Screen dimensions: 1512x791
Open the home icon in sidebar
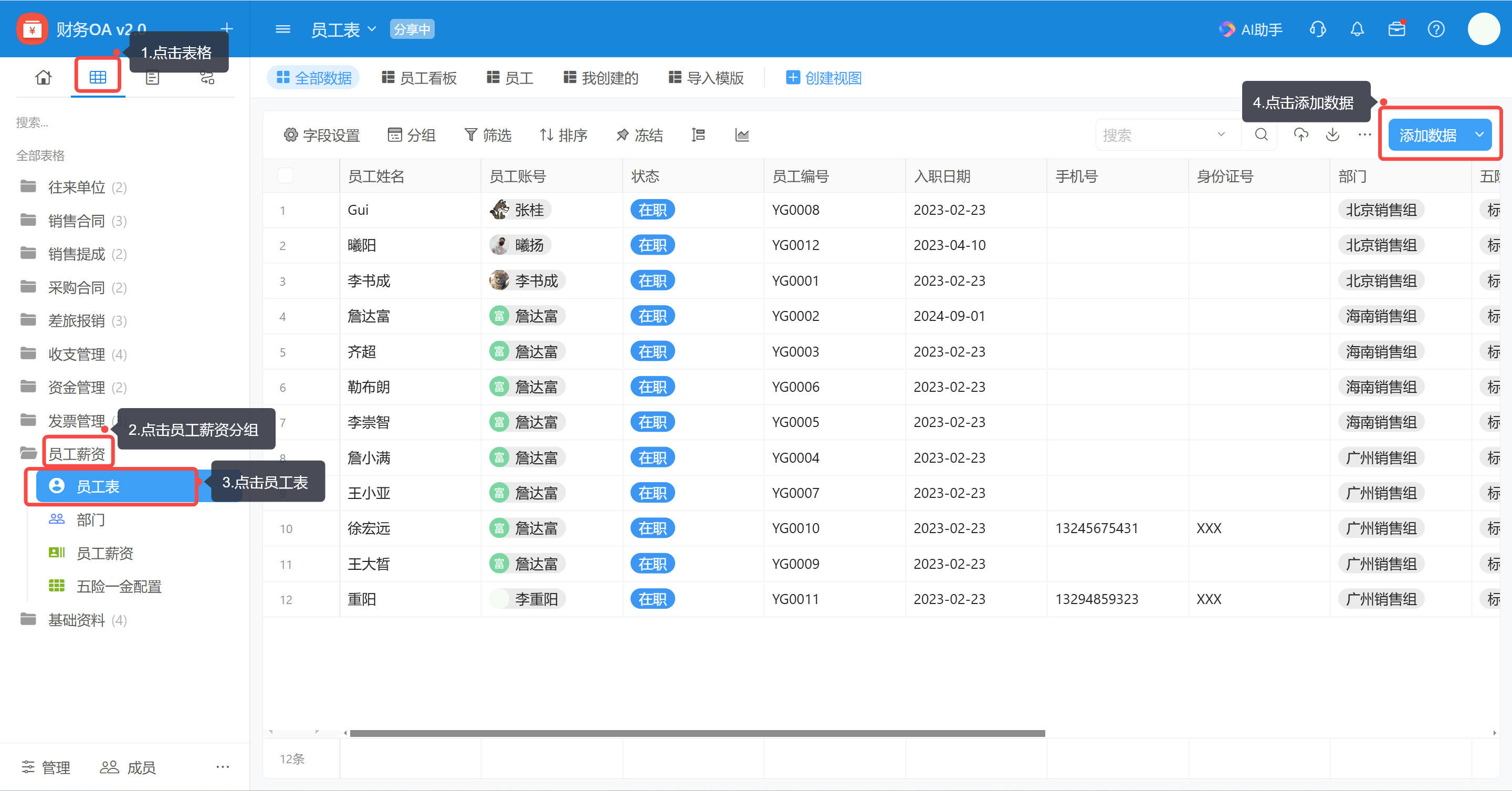point(44,77)
